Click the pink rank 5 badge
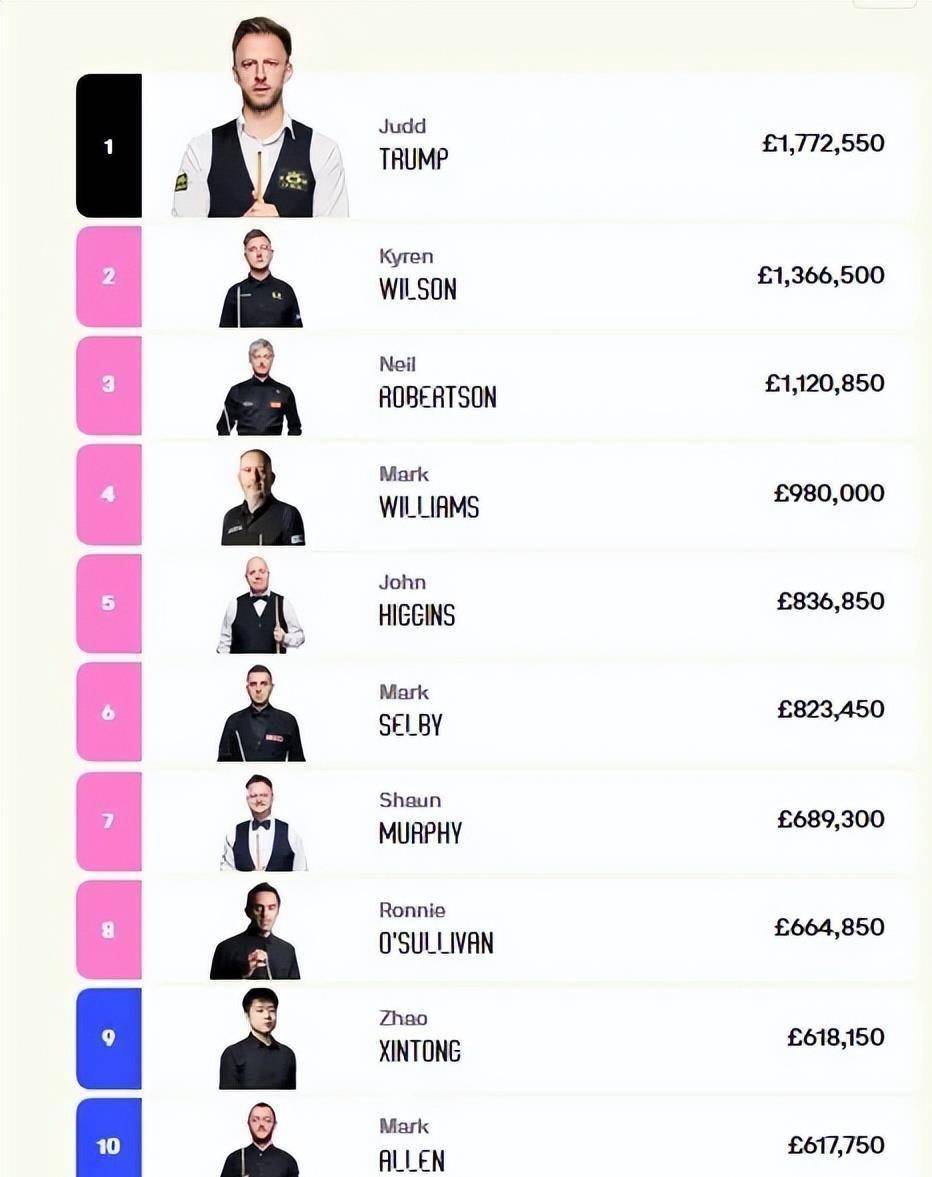Viewport: 932px width, 1177px height. pos(109,603)
